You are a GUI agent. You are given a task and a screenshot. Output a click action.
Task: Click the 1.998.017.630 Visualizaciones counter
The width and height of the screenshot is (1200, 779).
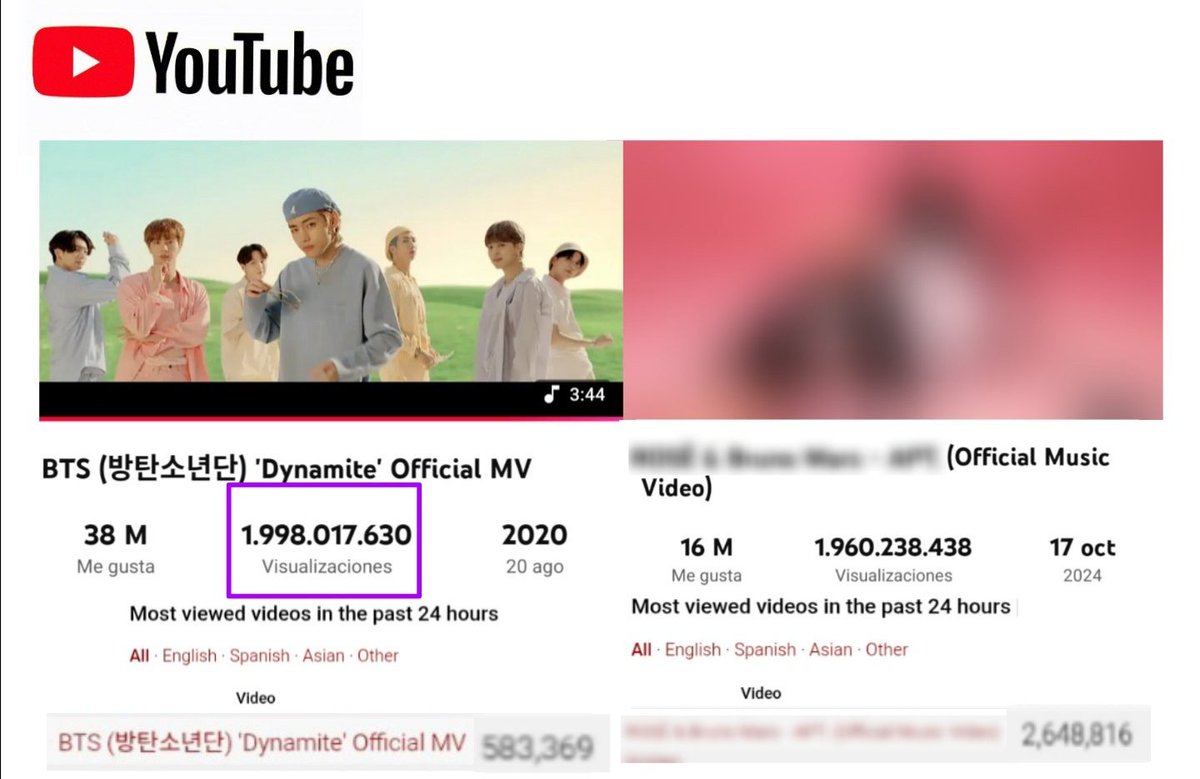point(326,548)
